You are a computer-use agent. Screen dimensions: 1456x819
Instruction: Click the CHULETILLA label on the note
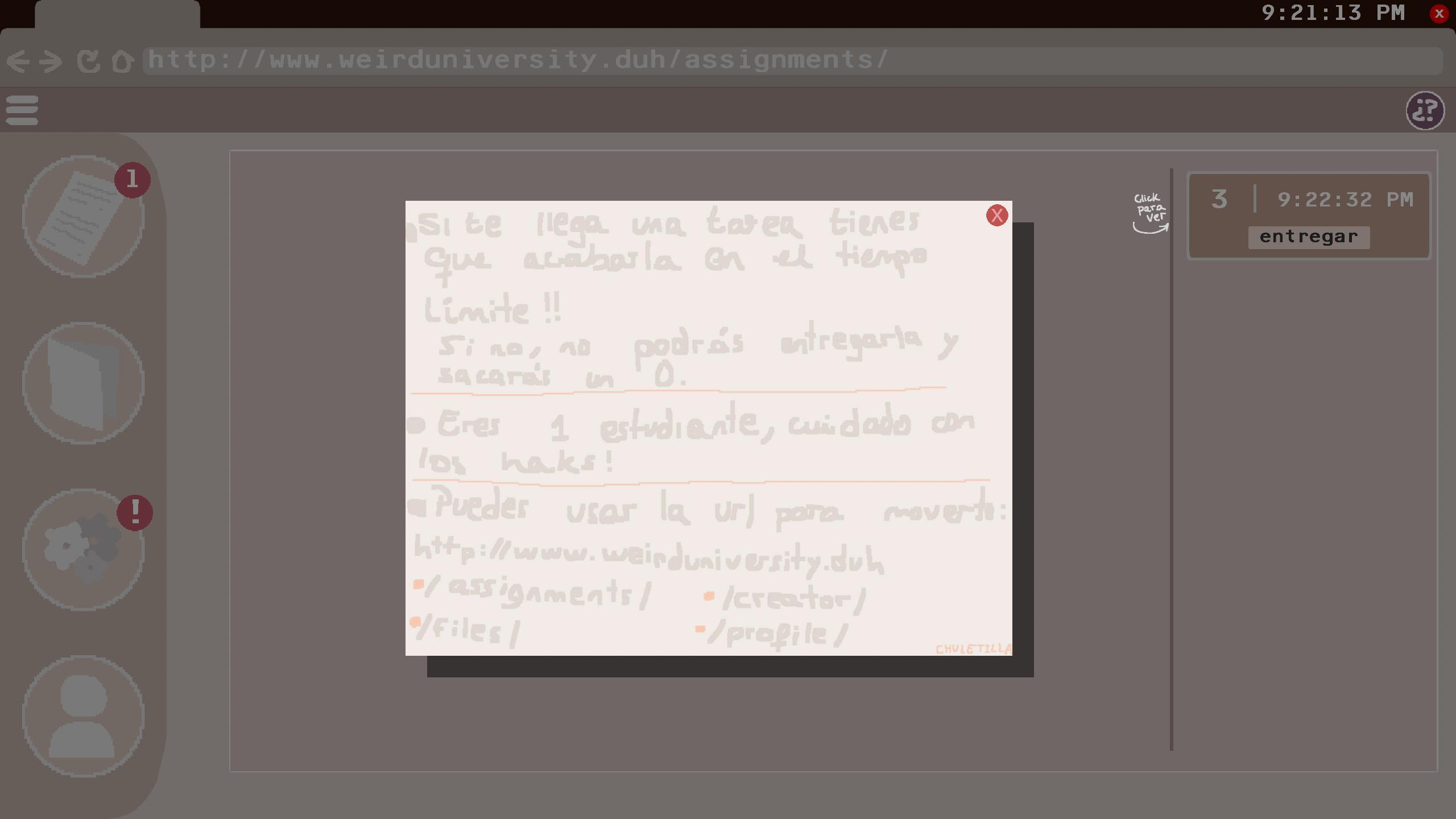point(973,648)
